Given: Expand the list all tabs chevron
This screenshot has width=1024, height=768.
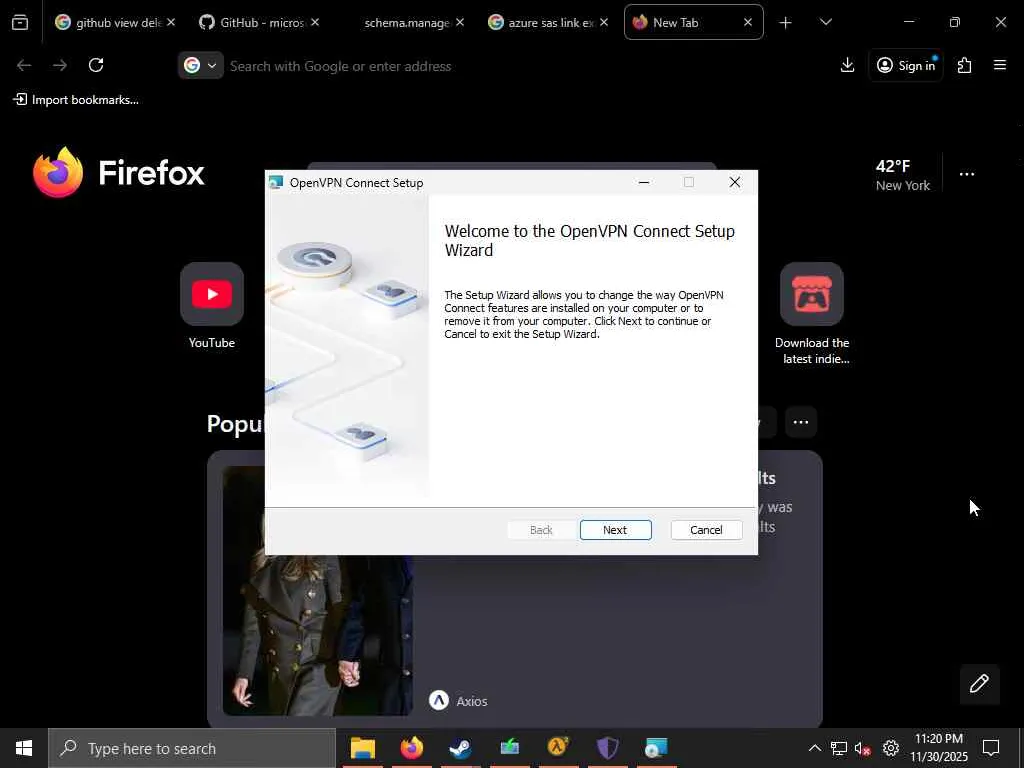Looking at the screenshot, I should pos(825,22).
